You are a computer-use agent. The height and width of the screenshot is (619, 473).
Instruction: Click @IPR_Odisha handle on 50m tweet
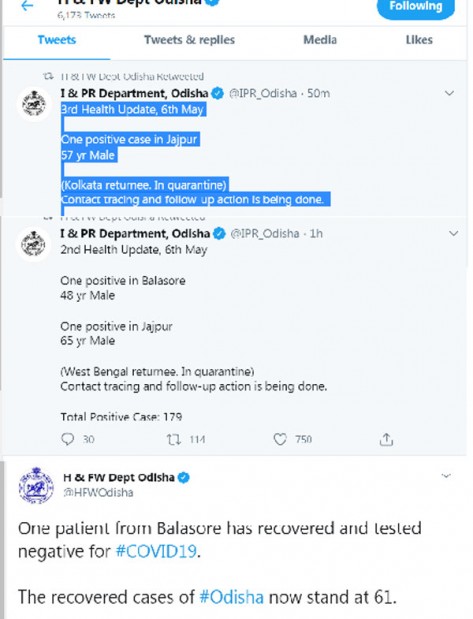(263, 94)
